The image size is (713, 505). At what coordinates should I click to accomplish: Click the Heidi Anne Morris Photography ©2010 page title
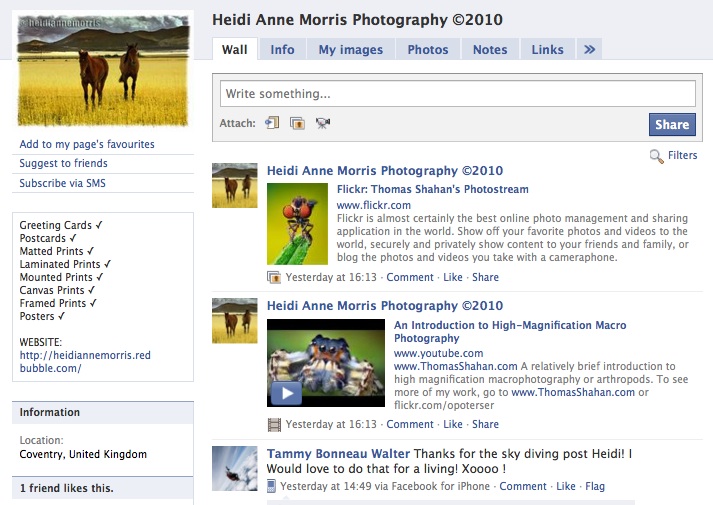(x=357, y=20)
